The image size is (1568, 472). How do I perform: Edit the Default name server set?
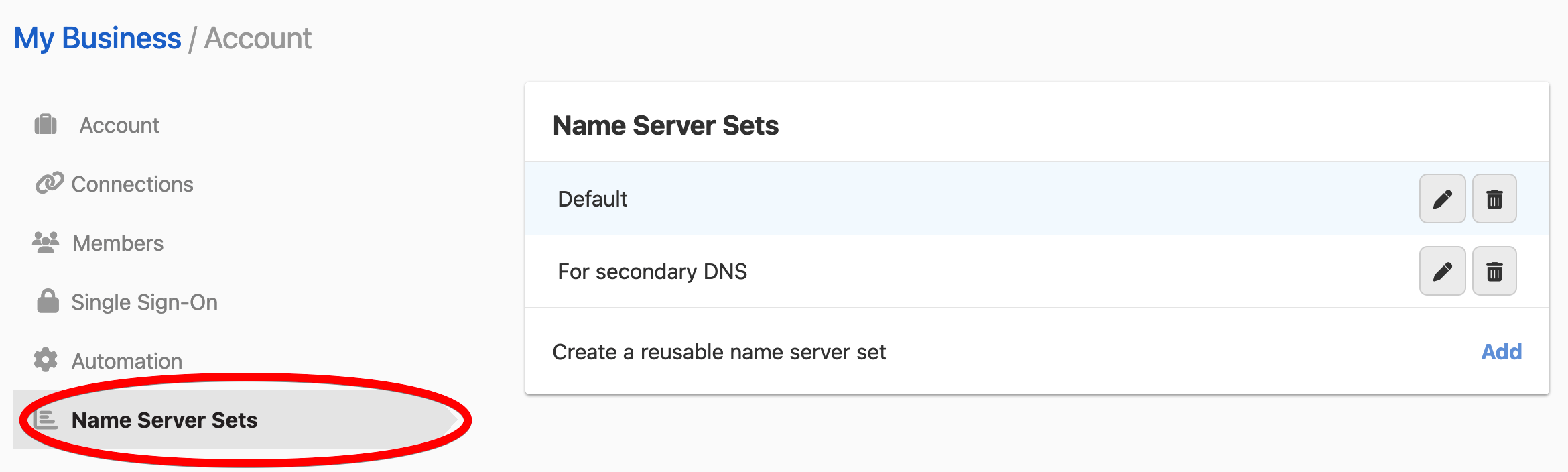point(1442,199)
